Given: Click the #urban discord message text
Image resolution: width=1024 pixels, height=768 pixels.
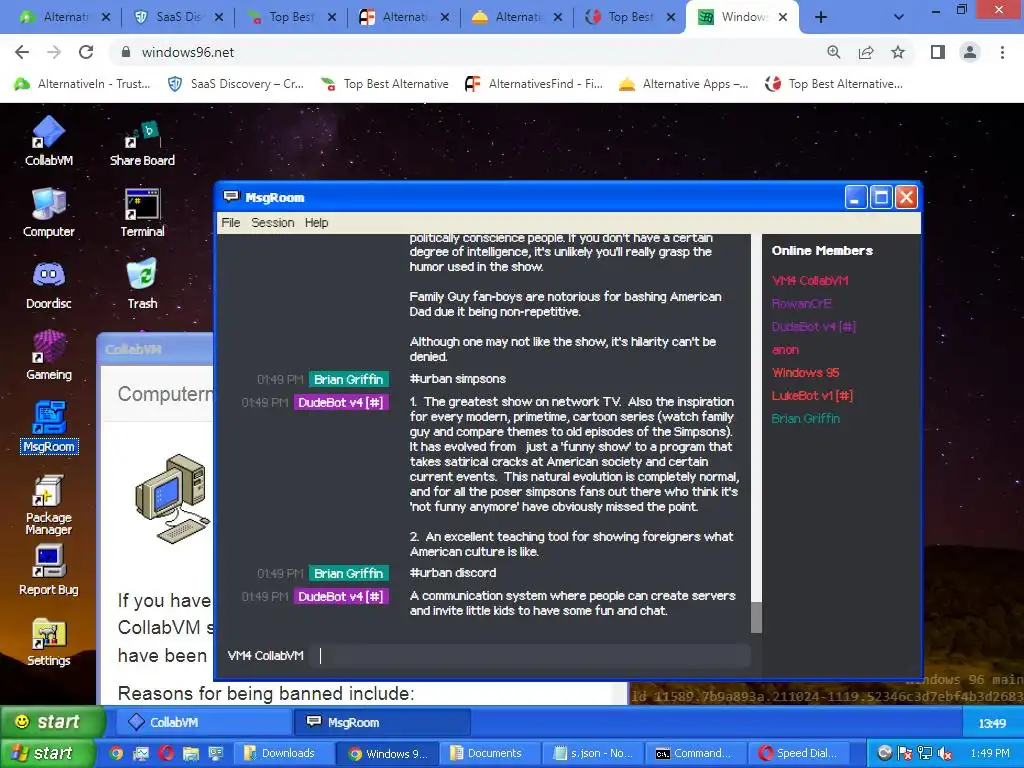Looking at the screenshot, I should 453,573.
